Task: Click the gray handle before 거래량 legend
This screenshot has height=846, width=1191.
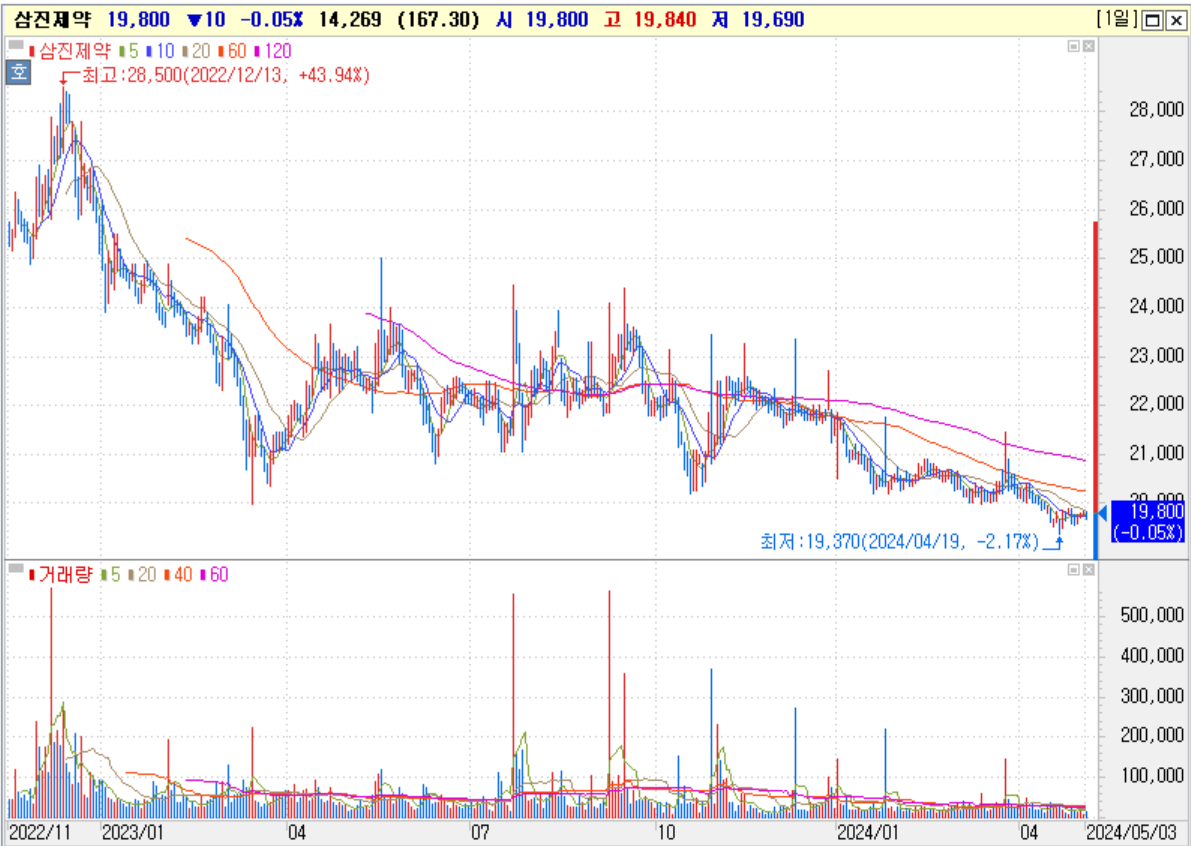Action: [16, 569]
